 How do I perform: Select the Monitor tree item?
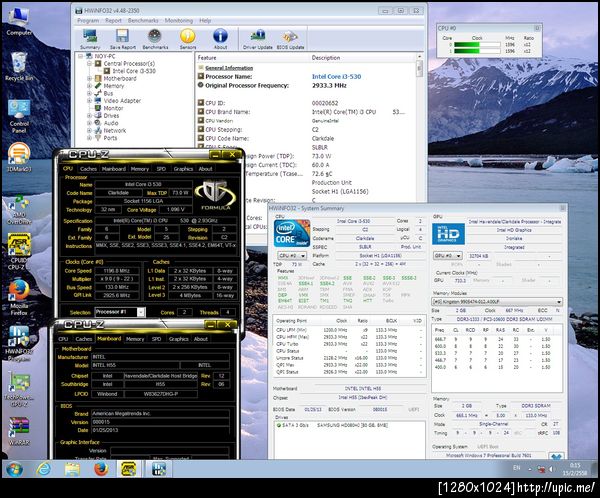point(113,108)
